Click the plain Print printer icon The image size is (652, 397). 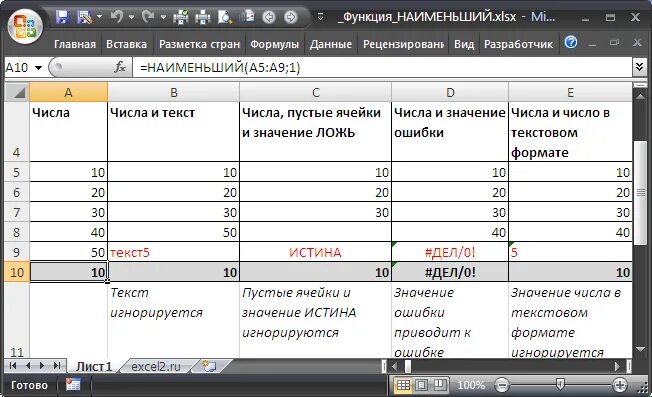pyautogui.click(x=203, y=17)
